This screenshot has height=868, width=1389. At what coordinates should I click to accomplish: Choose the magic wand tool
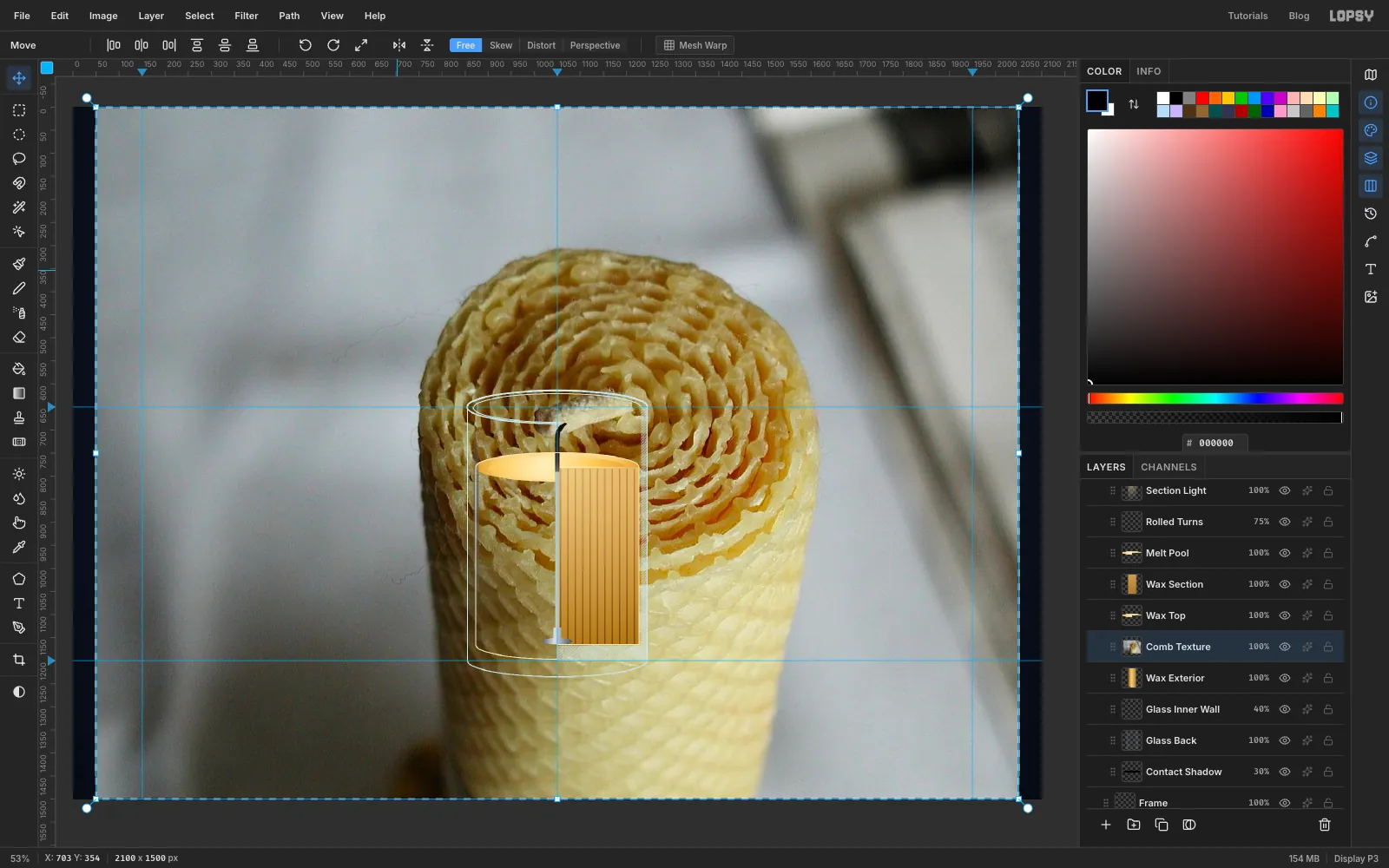point(19,207)
